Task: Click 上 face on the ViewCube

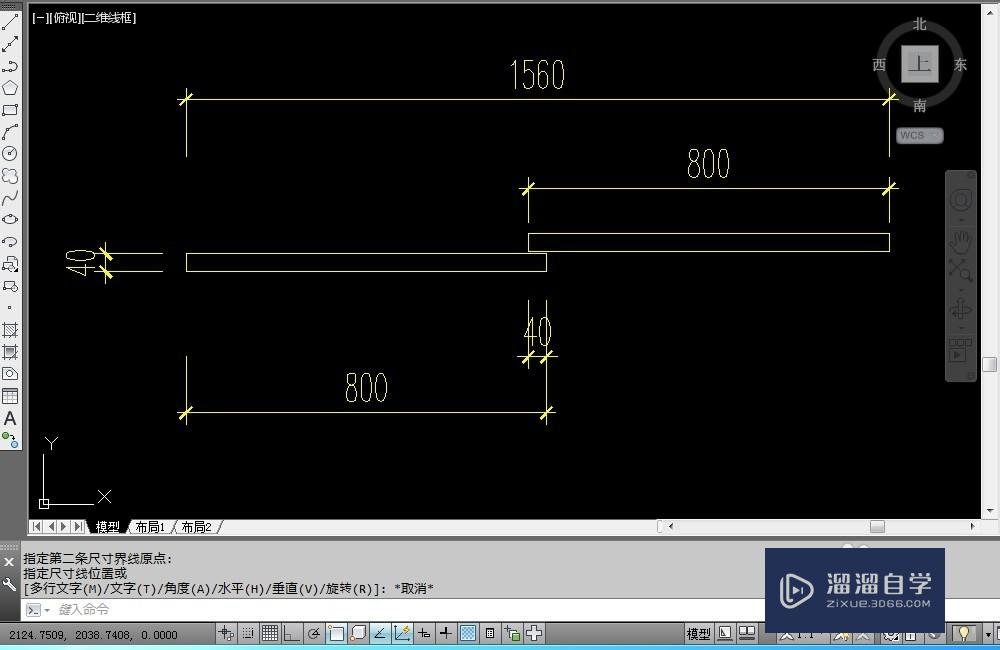Action: point(920,63)
